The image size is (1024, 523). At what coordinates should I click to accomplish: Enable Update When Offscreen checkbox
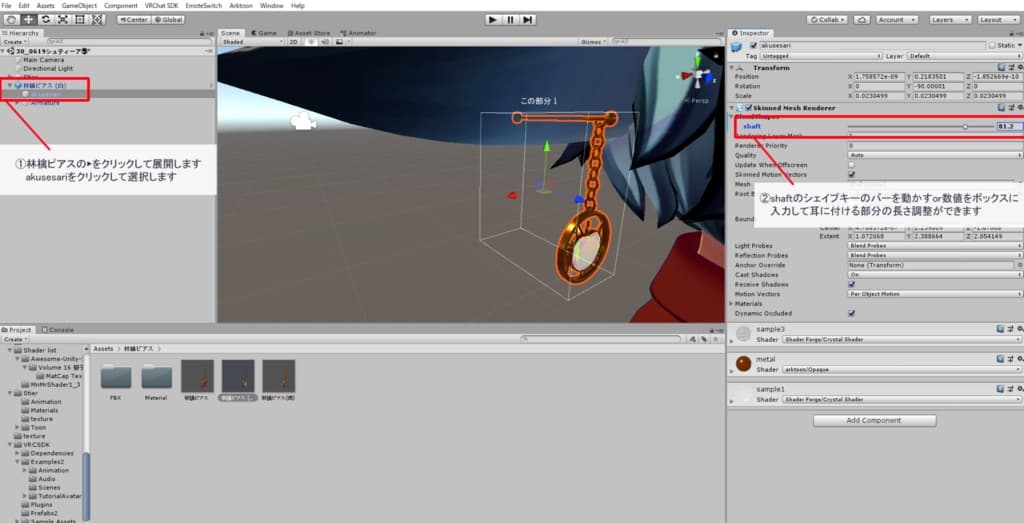click(851, 165)
